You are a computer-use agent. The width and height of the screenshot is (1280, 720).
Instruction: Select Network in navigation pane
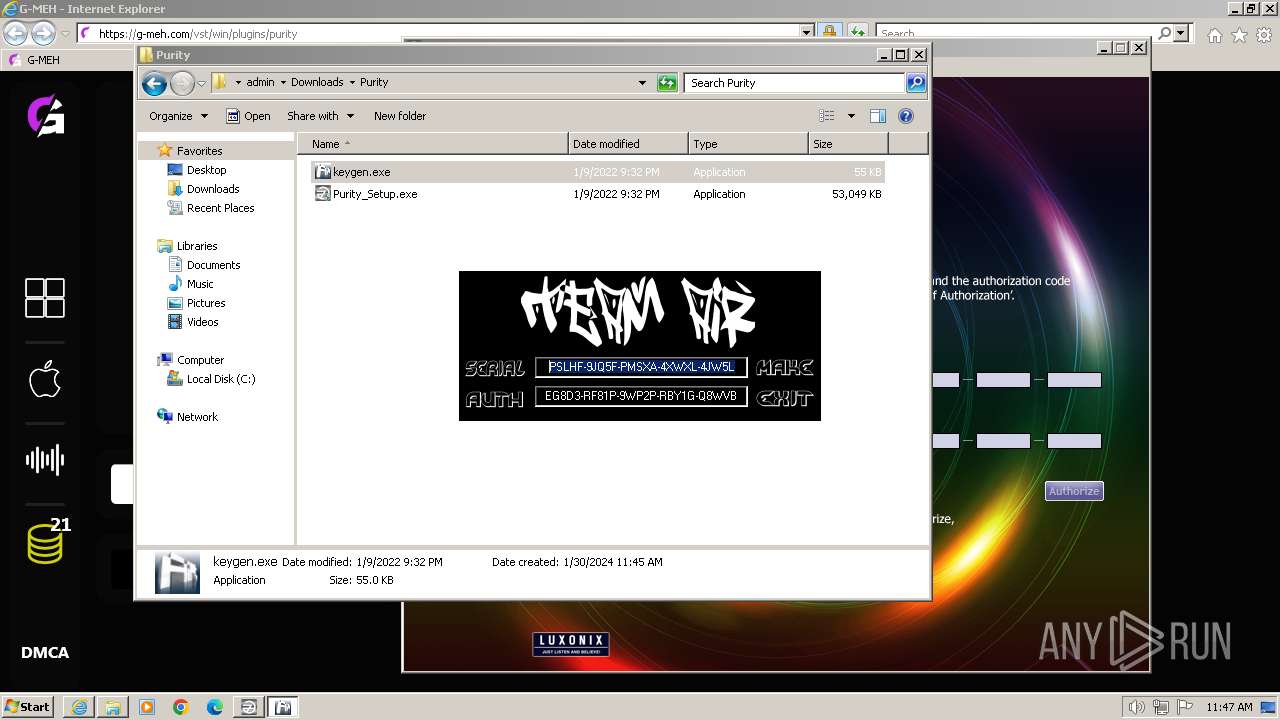pyautogui.click(x=197, y=417)
